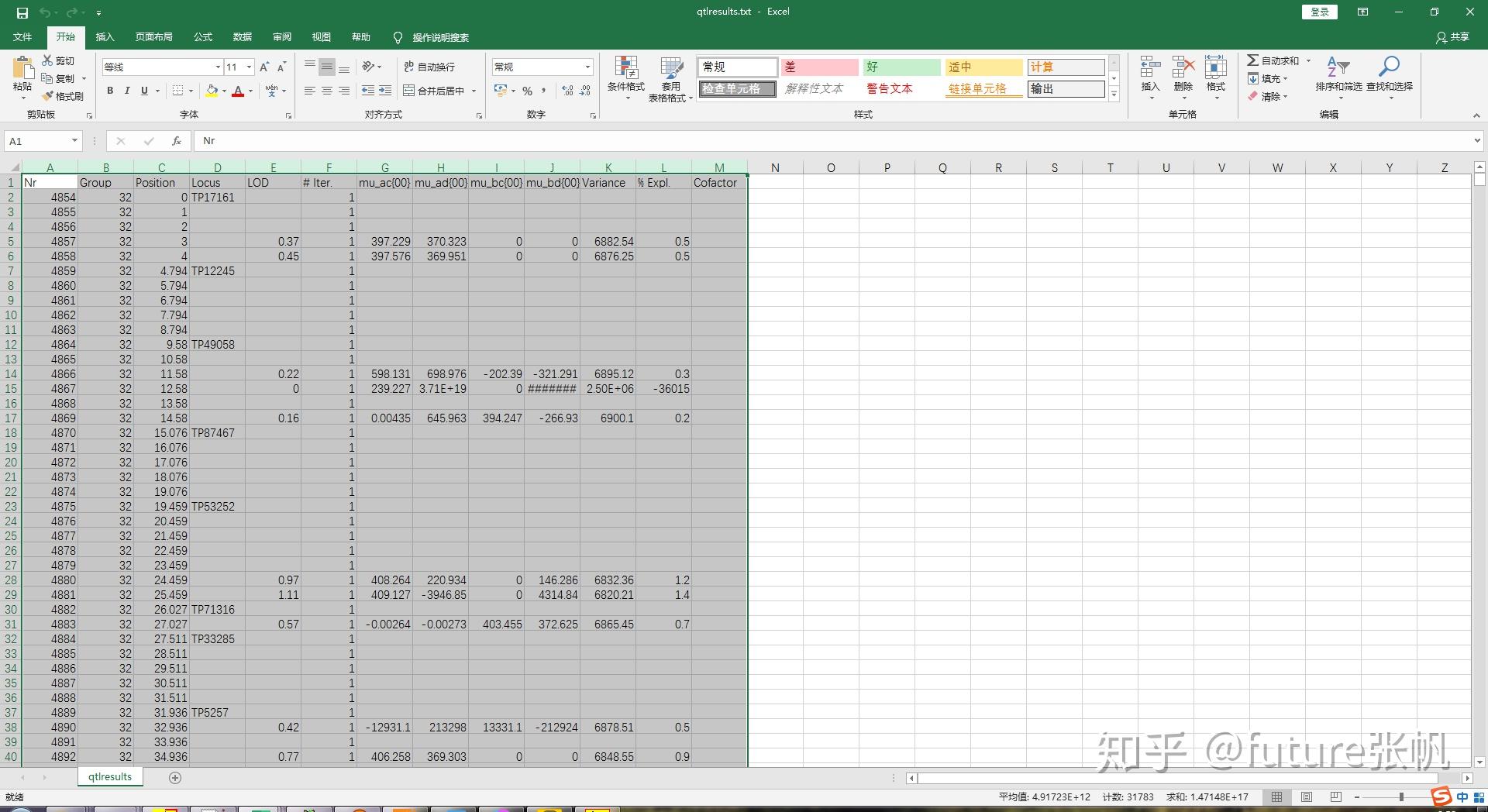The width and height of the screenshot is (1488, 812).
Task: Apply comma thousands separator style
Action: 544,91
